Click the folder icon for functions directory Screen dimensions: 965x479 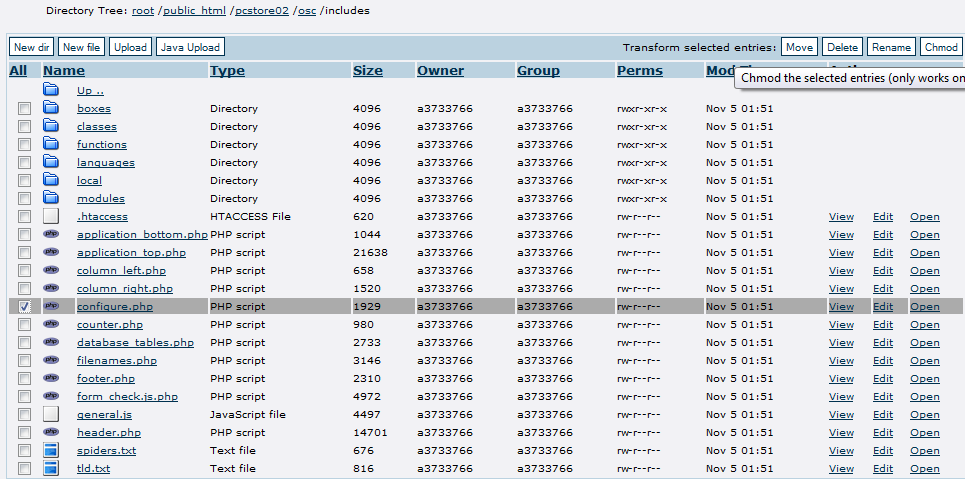coord(50,144)
